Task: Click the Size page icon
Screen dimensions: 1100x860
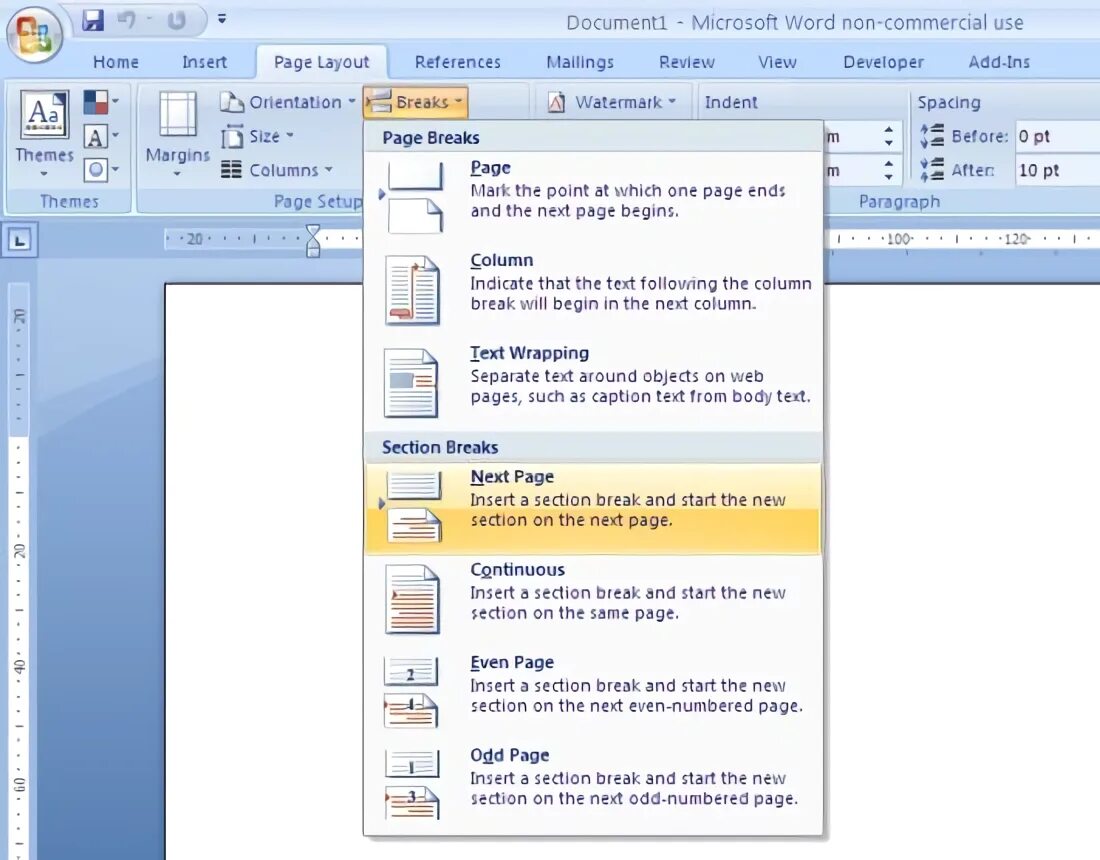Action: click(232, 137)
